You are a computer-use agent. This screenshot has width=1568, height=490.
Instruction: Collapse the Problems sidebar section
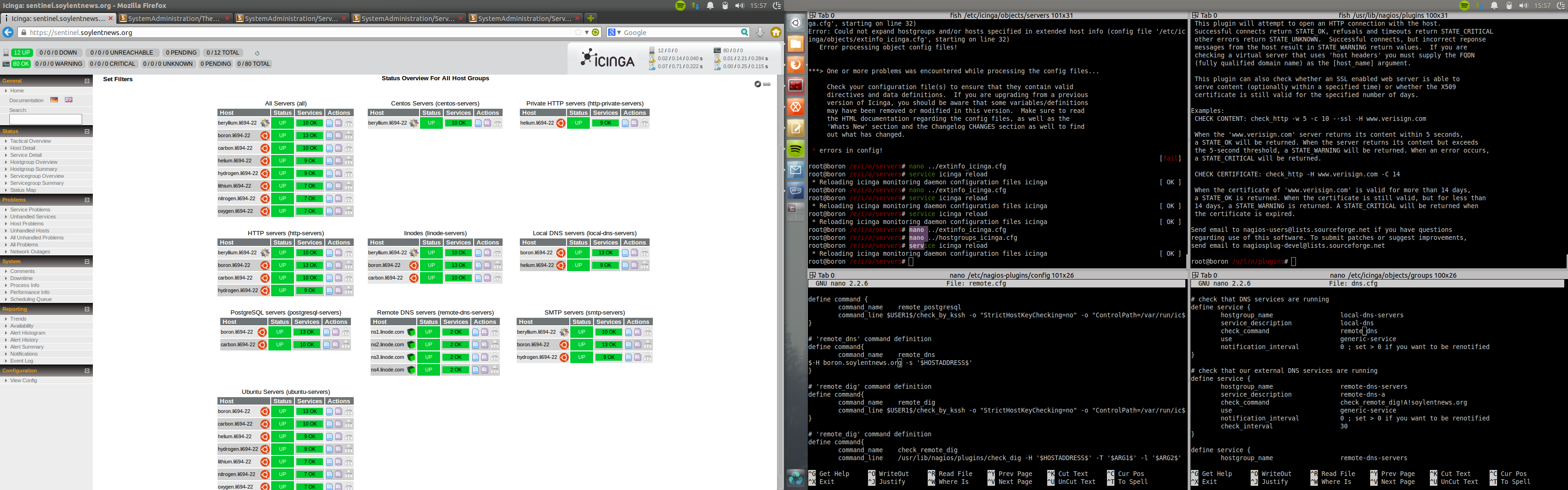tap(86, 200)
